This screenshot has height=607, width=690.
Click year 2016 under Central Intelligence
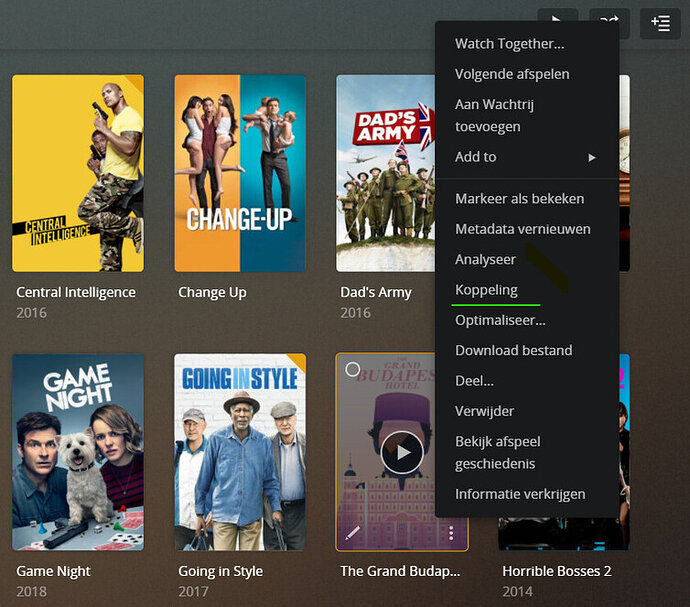pos(31,313)
